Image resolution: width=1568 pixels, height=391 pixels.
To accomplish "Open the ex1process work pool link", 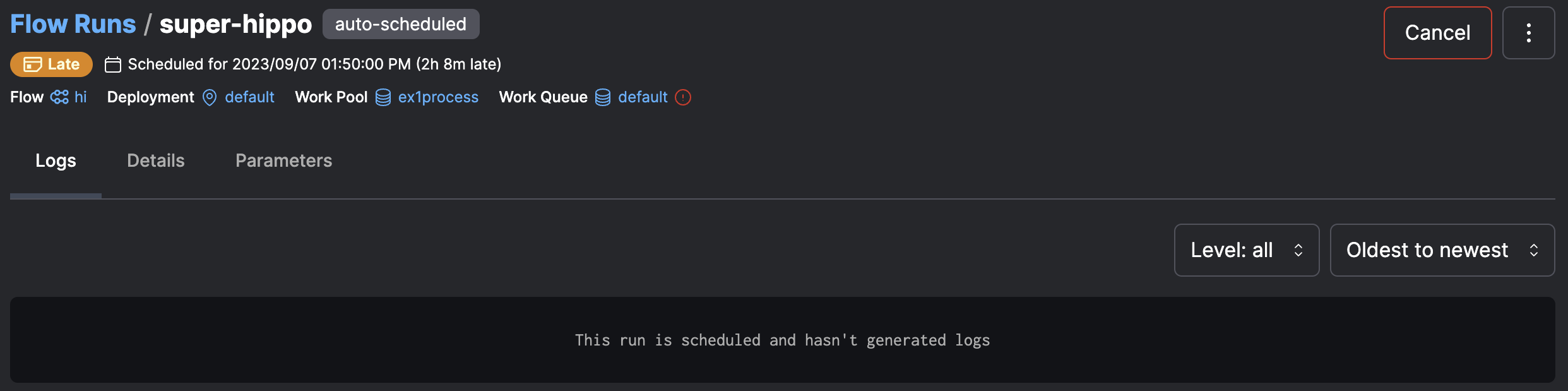I will (437, 97).
